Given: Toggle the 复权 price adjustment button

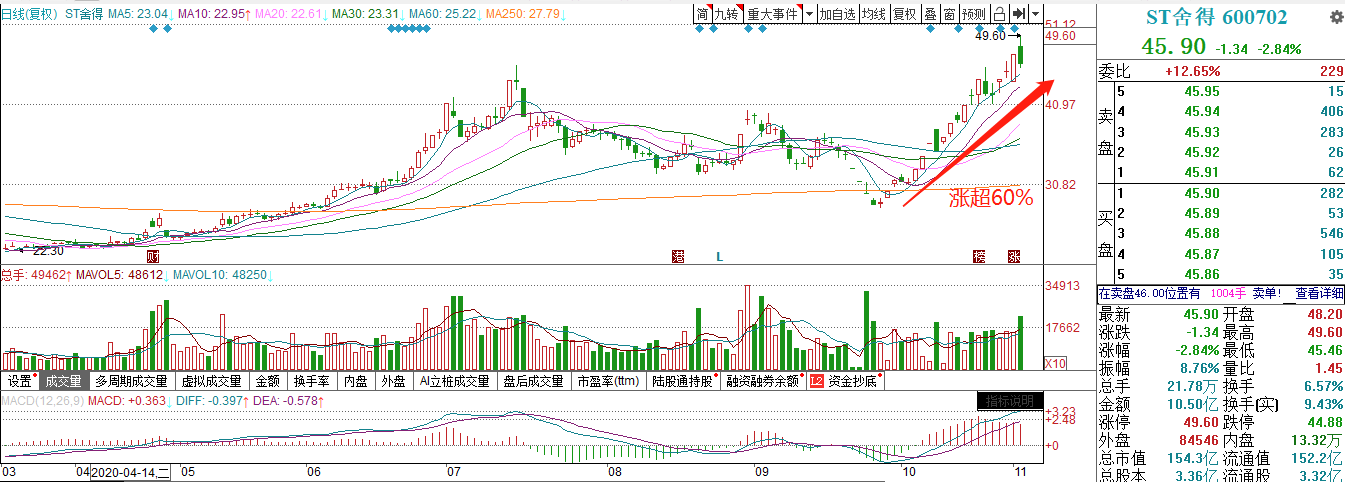Looking at the screenshot, I should [904, 14].
